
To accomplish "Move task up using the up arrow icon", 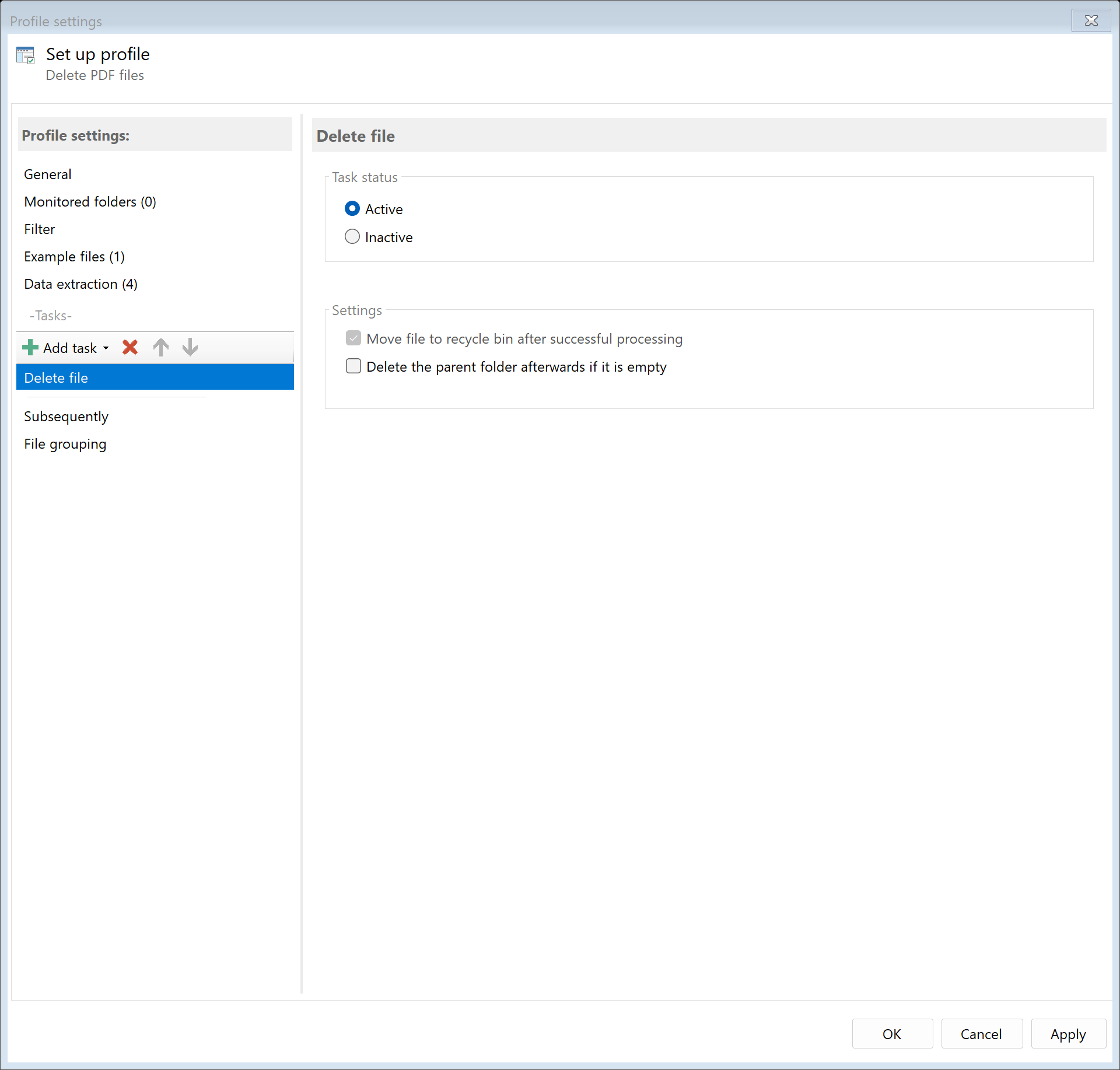I will [x=160, y=347].
